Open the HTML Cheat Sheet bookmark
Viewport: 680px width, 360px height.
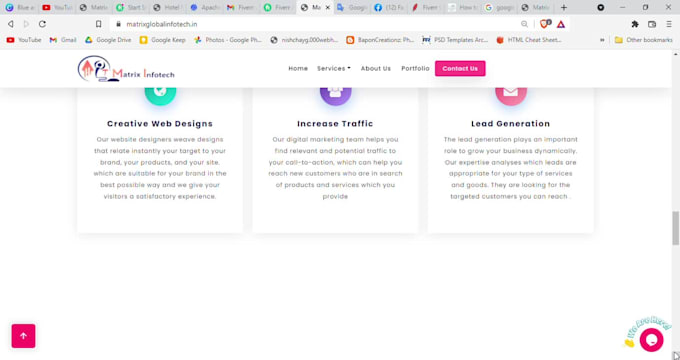[x=529, y=40]
